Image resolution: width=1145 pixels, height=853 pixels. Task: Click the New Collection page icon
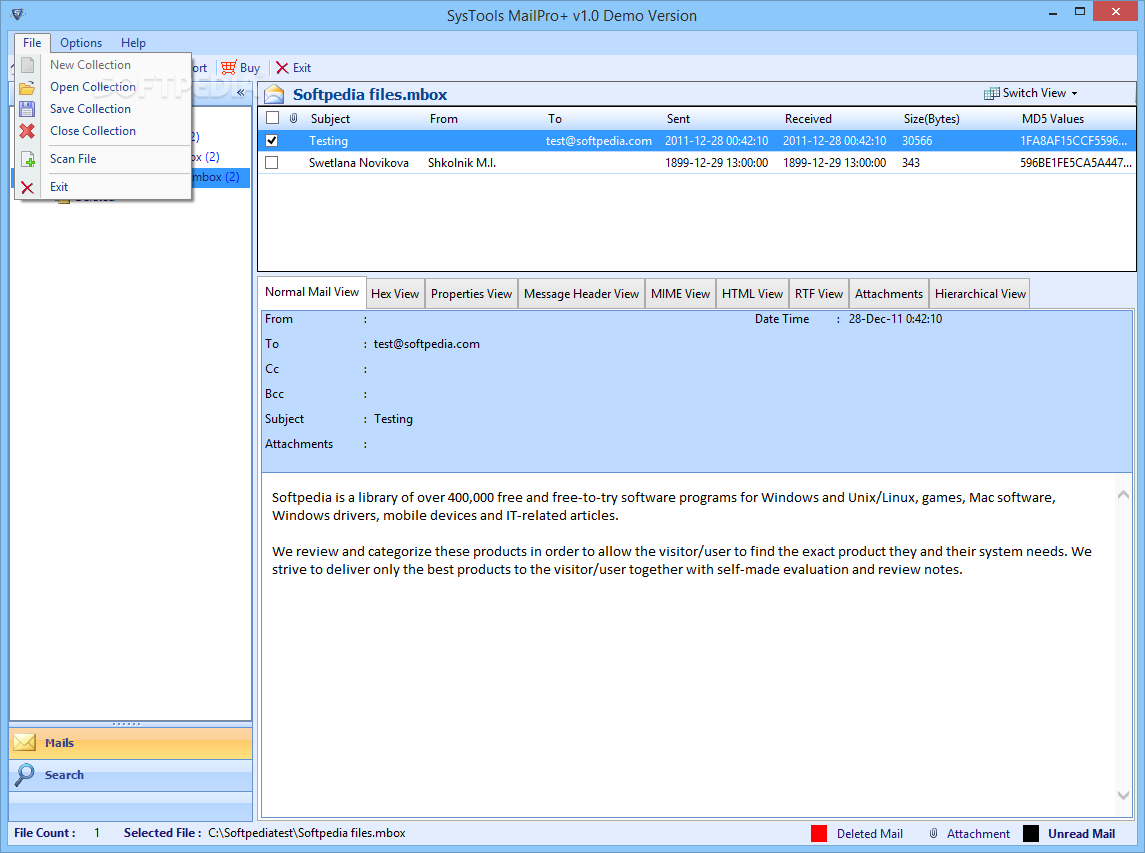pyautogui.click(x=27, y=65)
